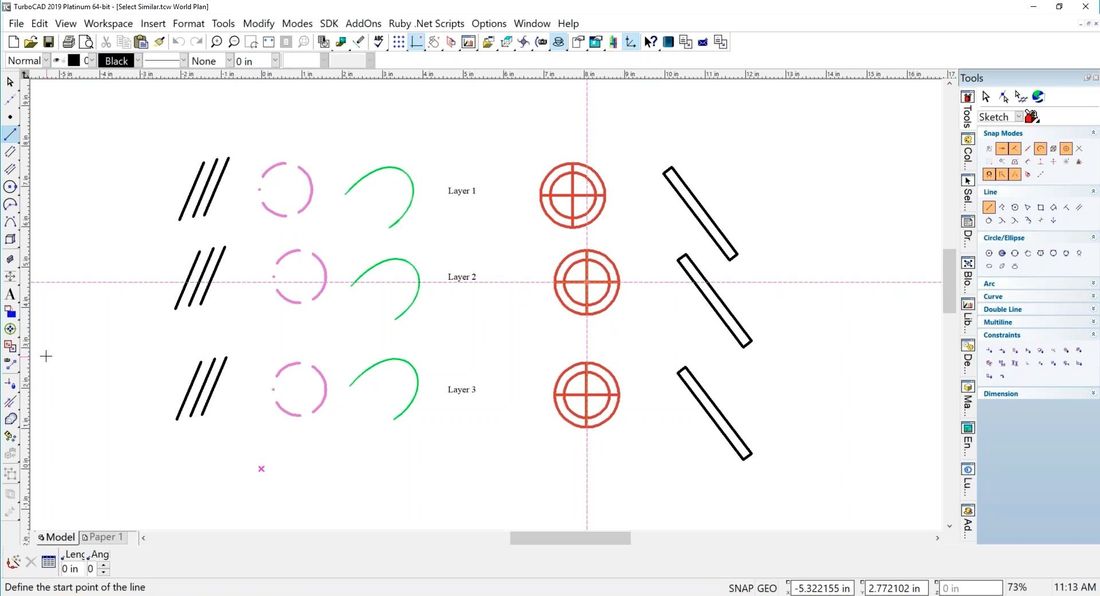Image resolution: width=1100 pixels, height=596 pixels.
Task: Toggle the active Line tool in Line section
Action: pos(988,207)
